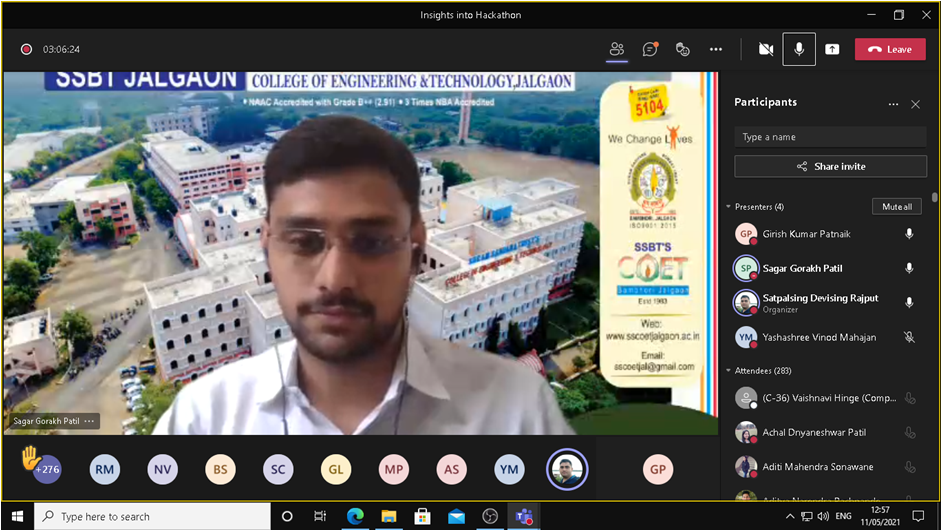The height and width of the screenshot is (531, 942).
Task: Click the taskbar search box
Action: click(153, 517)
